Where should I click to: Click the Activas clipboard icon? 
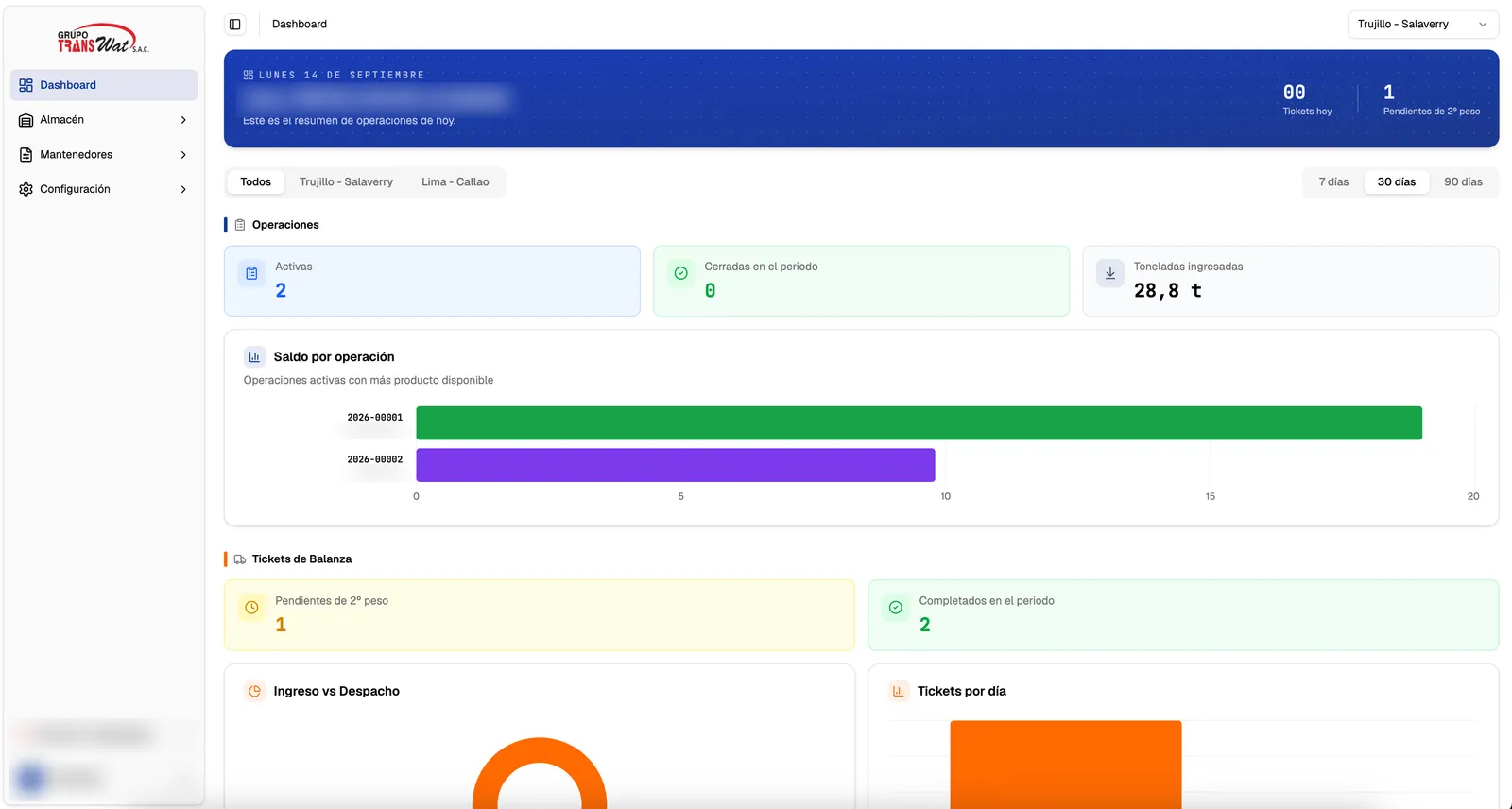click(x=251, y=273)
